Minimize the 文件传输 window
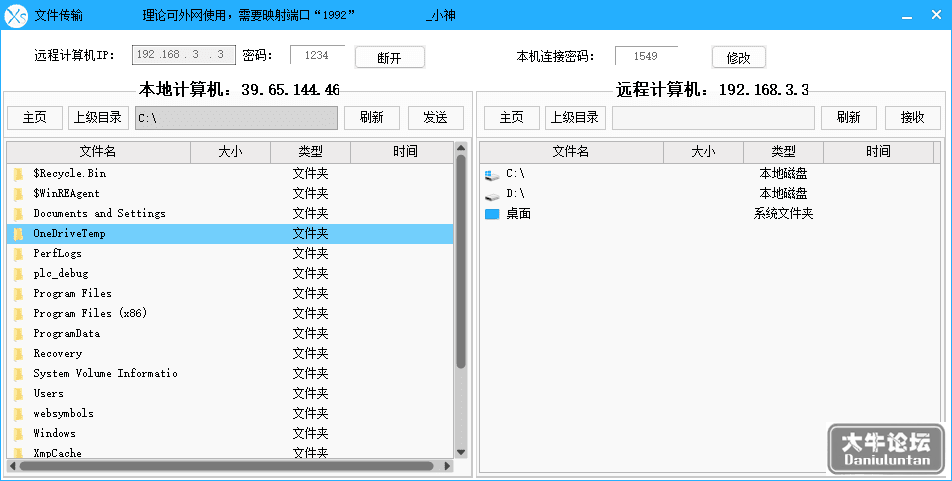 907,16
